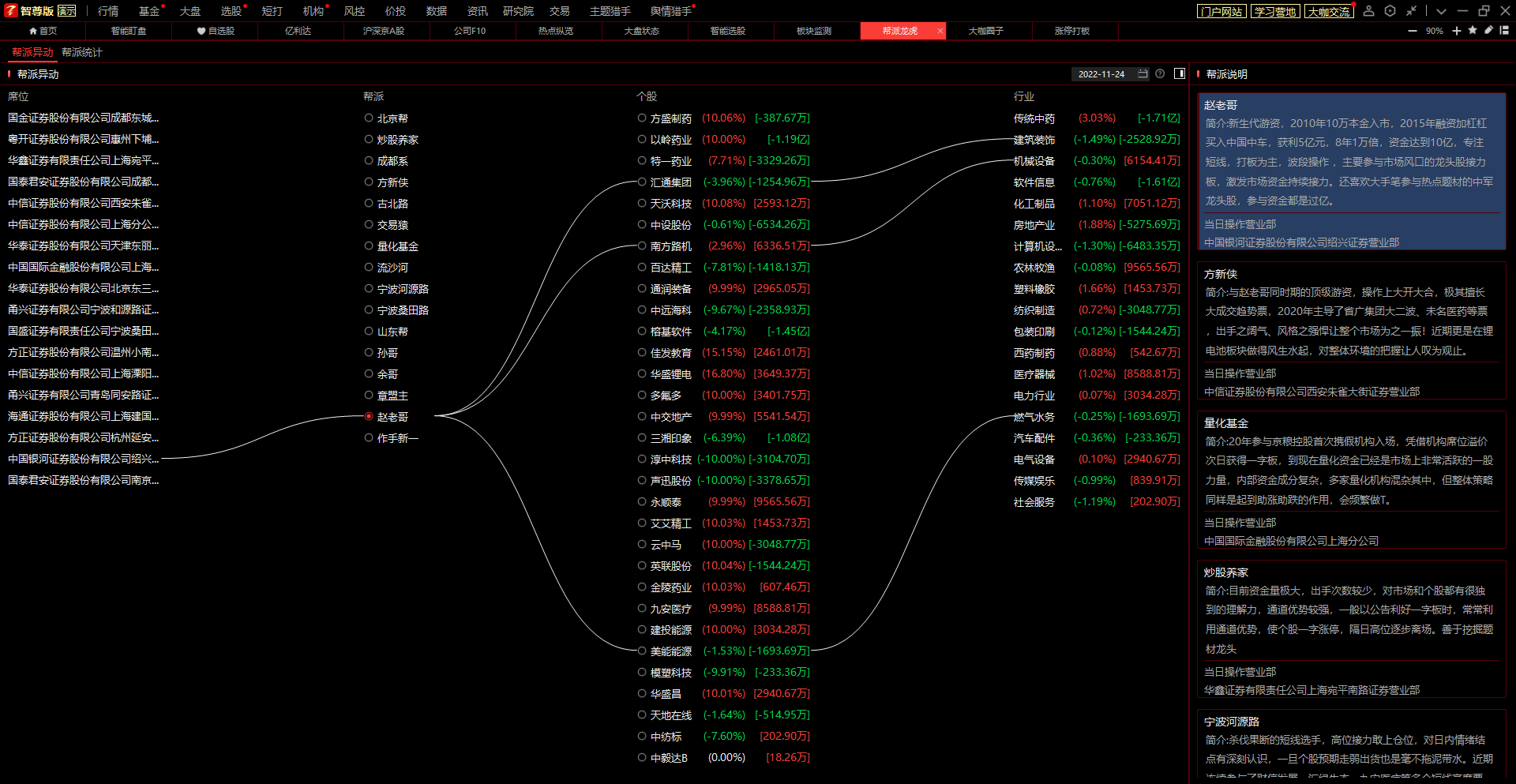Switch to 帮派统计 sub-tab
This screenshot has width=1516, height=784.
pos(82,52)
